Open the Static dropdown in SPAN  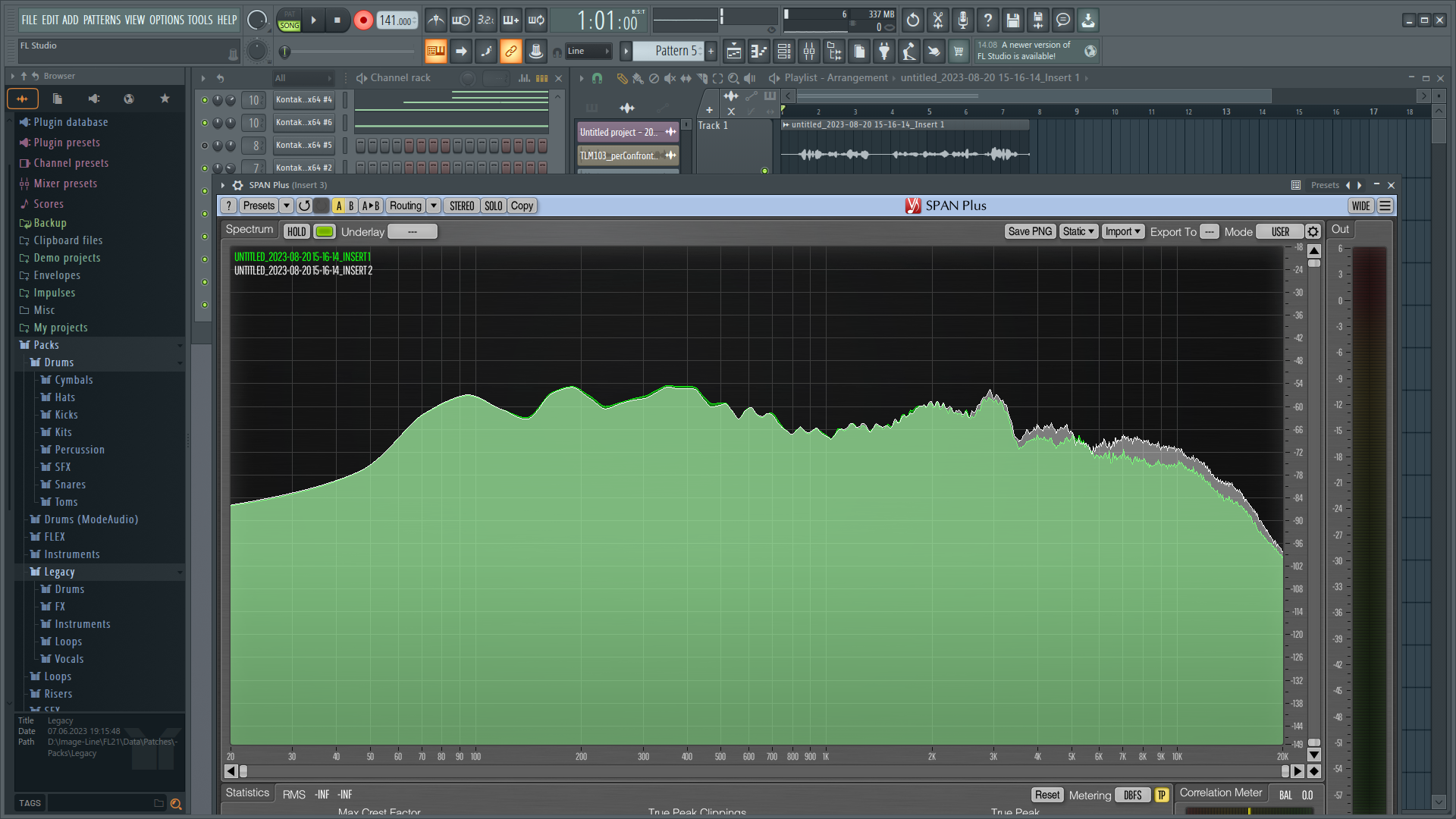[x=1078, y=232]
